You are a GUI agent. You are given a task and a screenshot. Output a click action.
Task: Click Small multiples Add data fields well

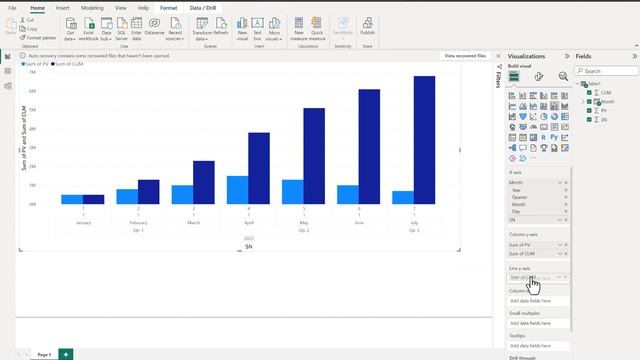[x=538, y=323]
